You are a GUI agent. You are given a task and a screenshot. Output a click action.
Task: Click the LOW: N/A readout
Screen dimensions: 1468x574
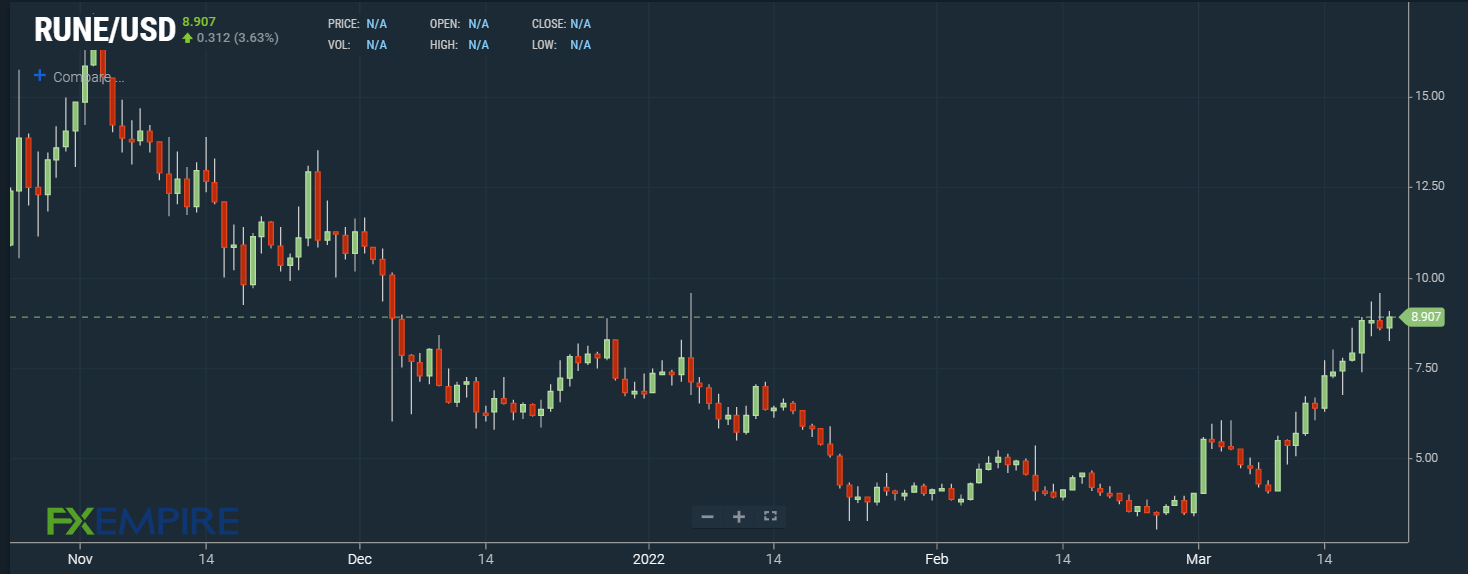click(562, 45)
